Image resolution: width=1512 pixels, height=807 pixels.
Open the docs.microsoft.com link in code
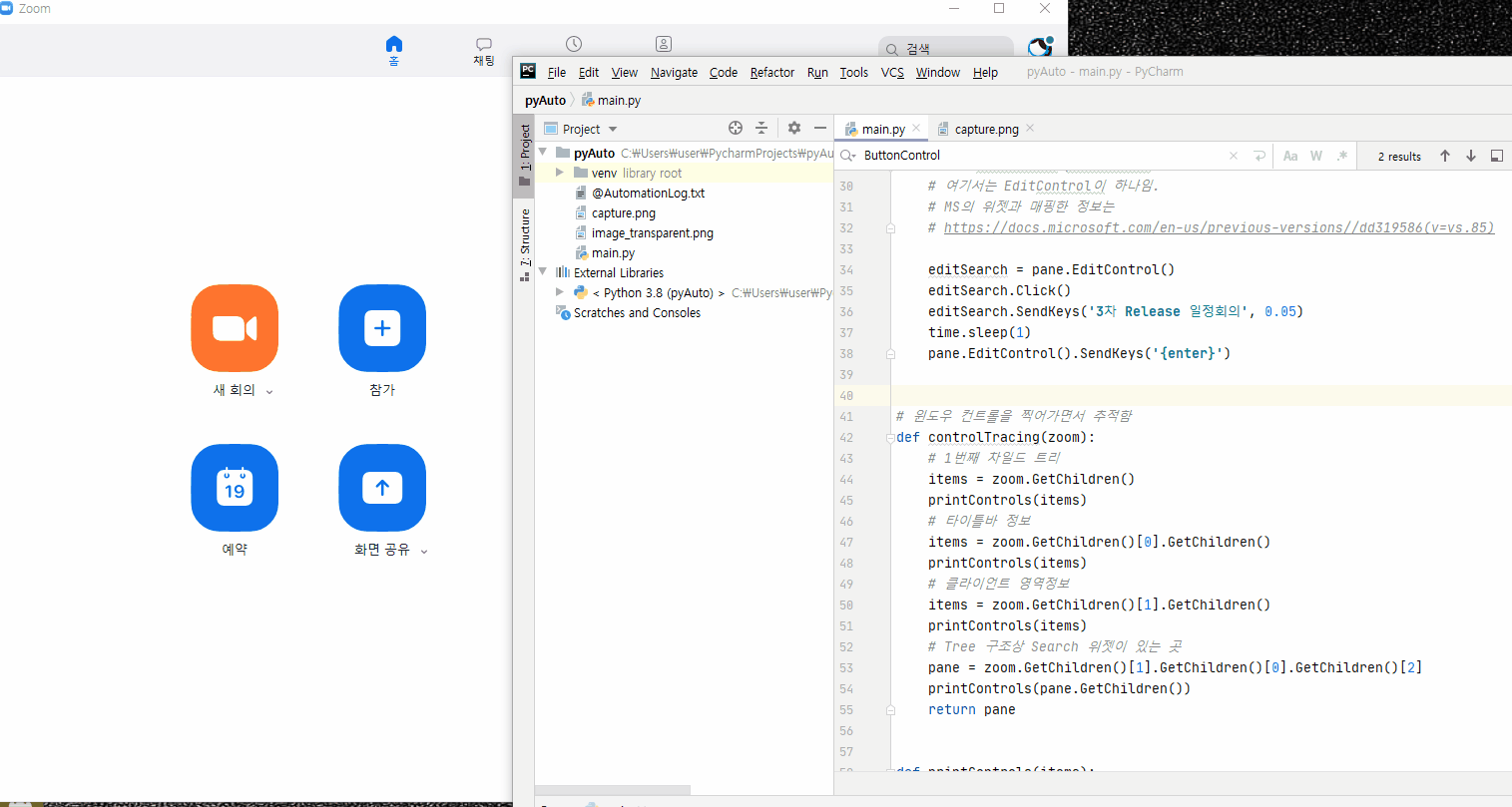[x=1219, y=227]
